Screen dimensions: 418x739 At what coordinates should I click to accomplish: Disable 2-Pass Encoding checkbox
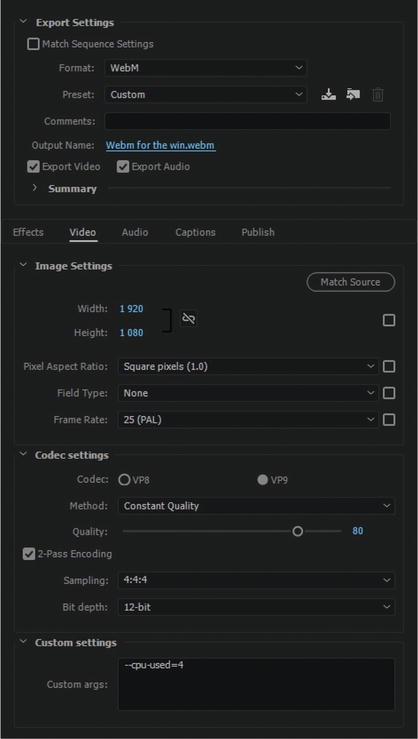click(x=29, y=554)
